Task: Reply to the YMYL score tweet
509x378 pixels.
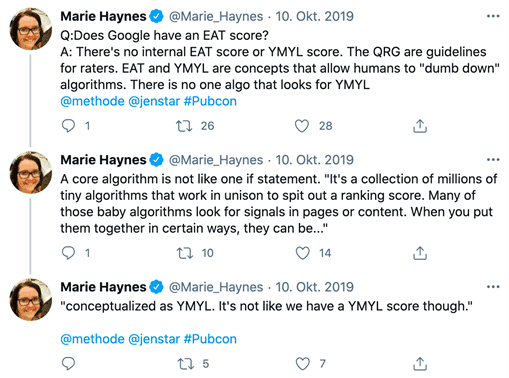Action: tap(68, 364)
